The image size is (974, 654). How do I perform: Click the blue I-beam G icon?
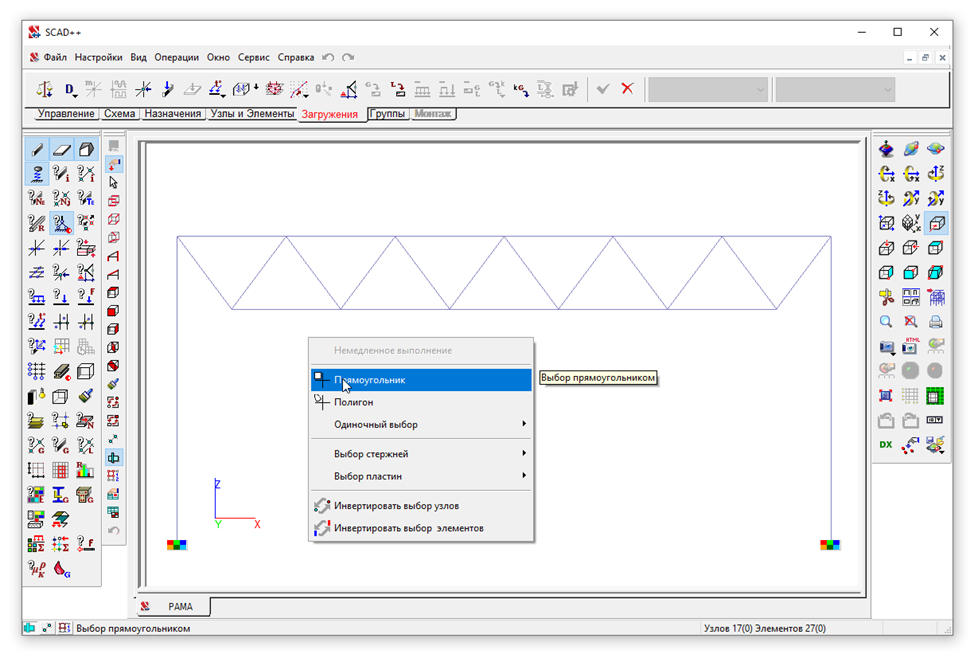click(61, 494)
